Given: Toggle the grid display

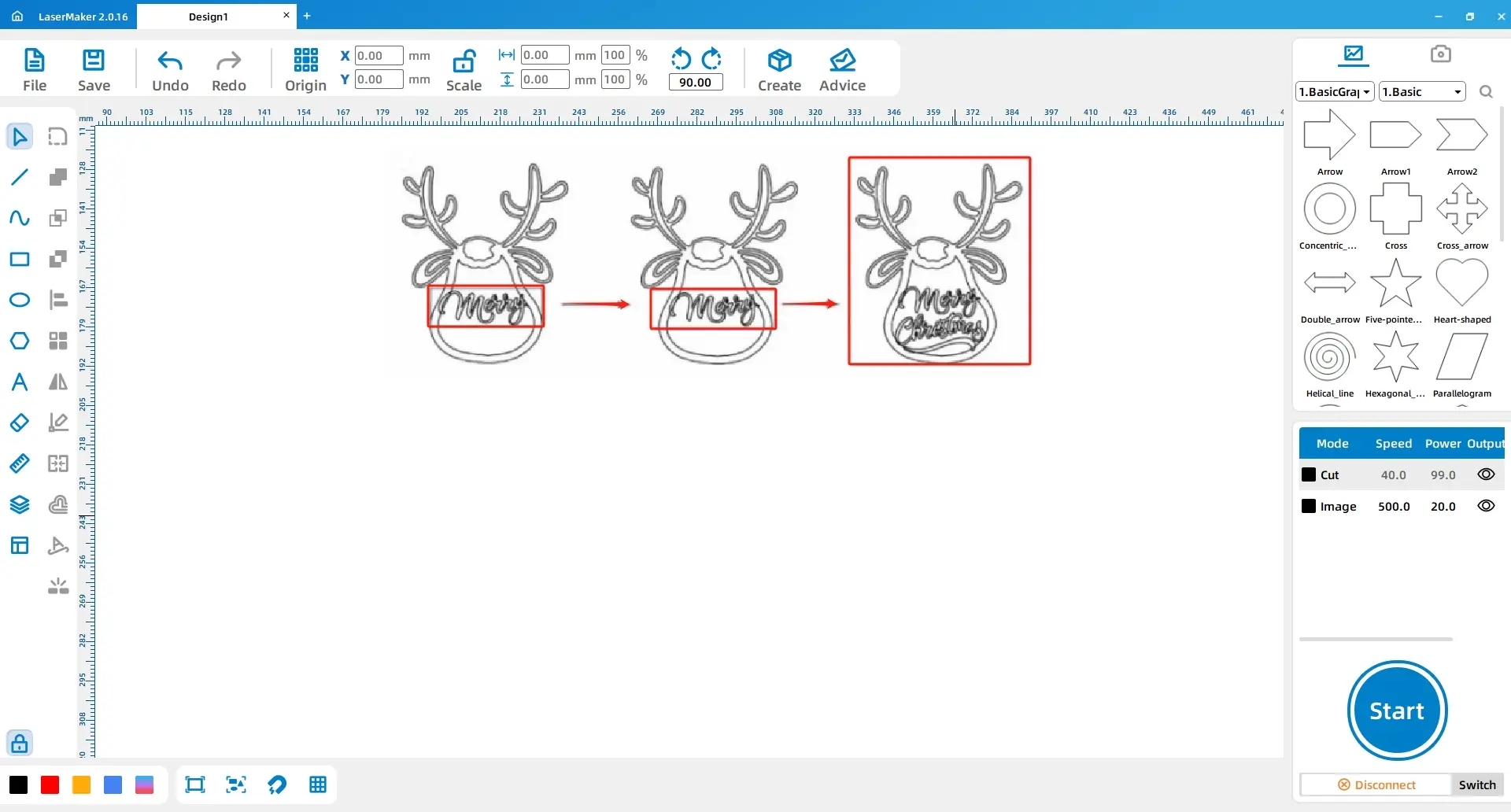Looking at the screenshot, I should pos(318,784).
